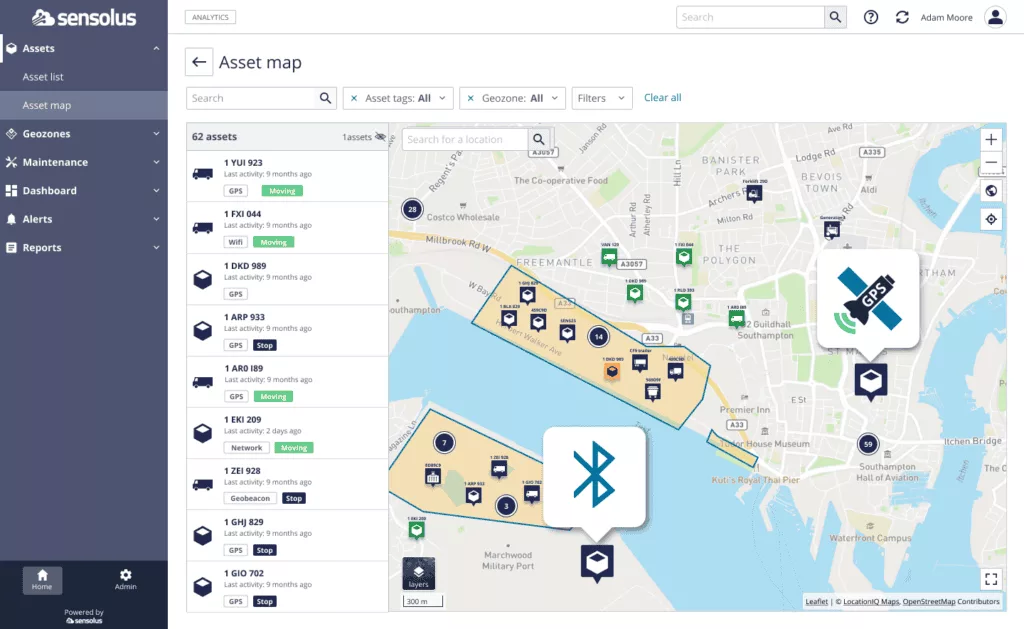Center map using the locate icon

pyautogui.click(x=991, y=219)
